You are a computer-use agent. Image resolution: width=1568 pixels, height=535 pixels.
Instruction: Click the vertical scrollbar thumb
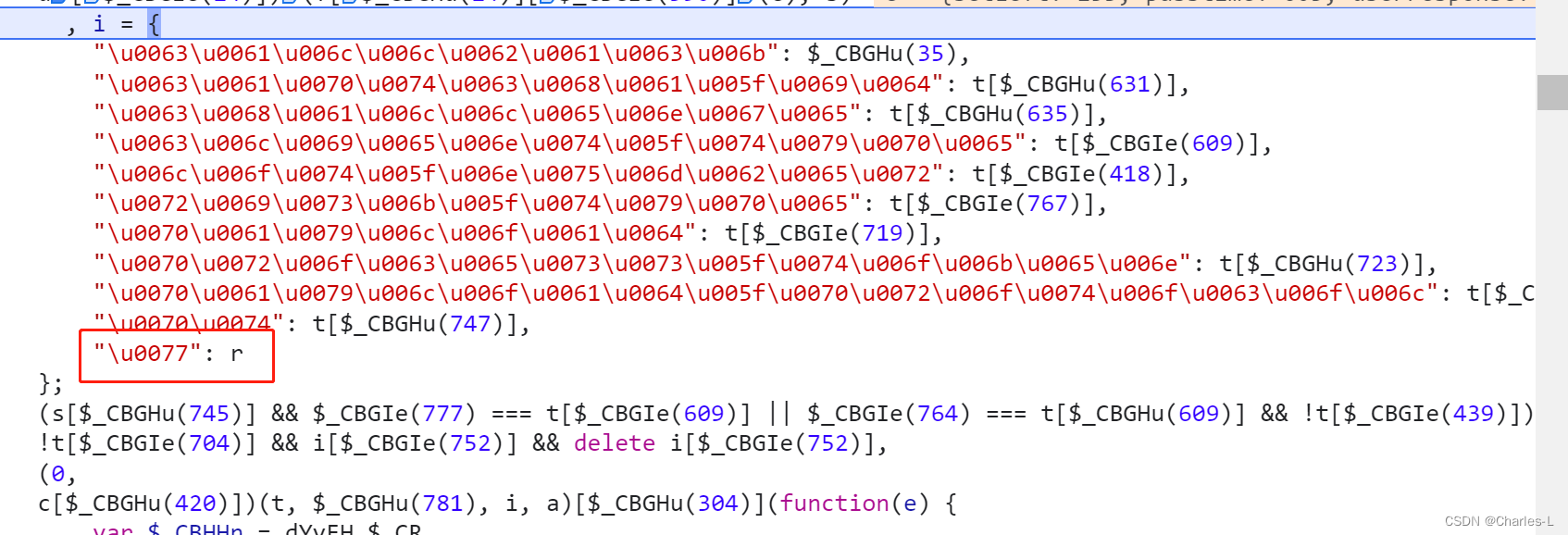click(x=1551, y=93)
